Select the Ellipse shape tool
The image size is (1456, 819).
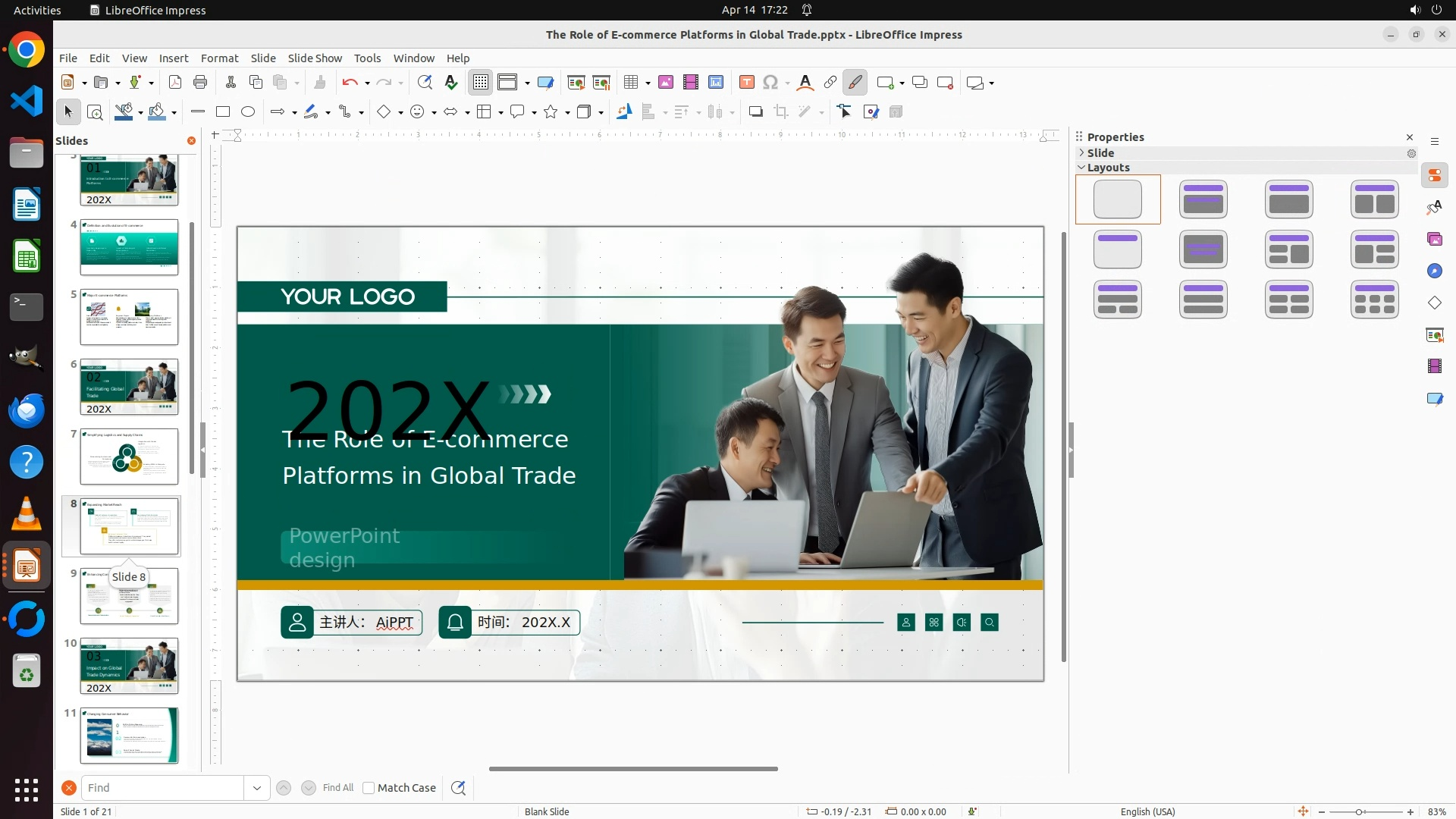click(248, 112)
